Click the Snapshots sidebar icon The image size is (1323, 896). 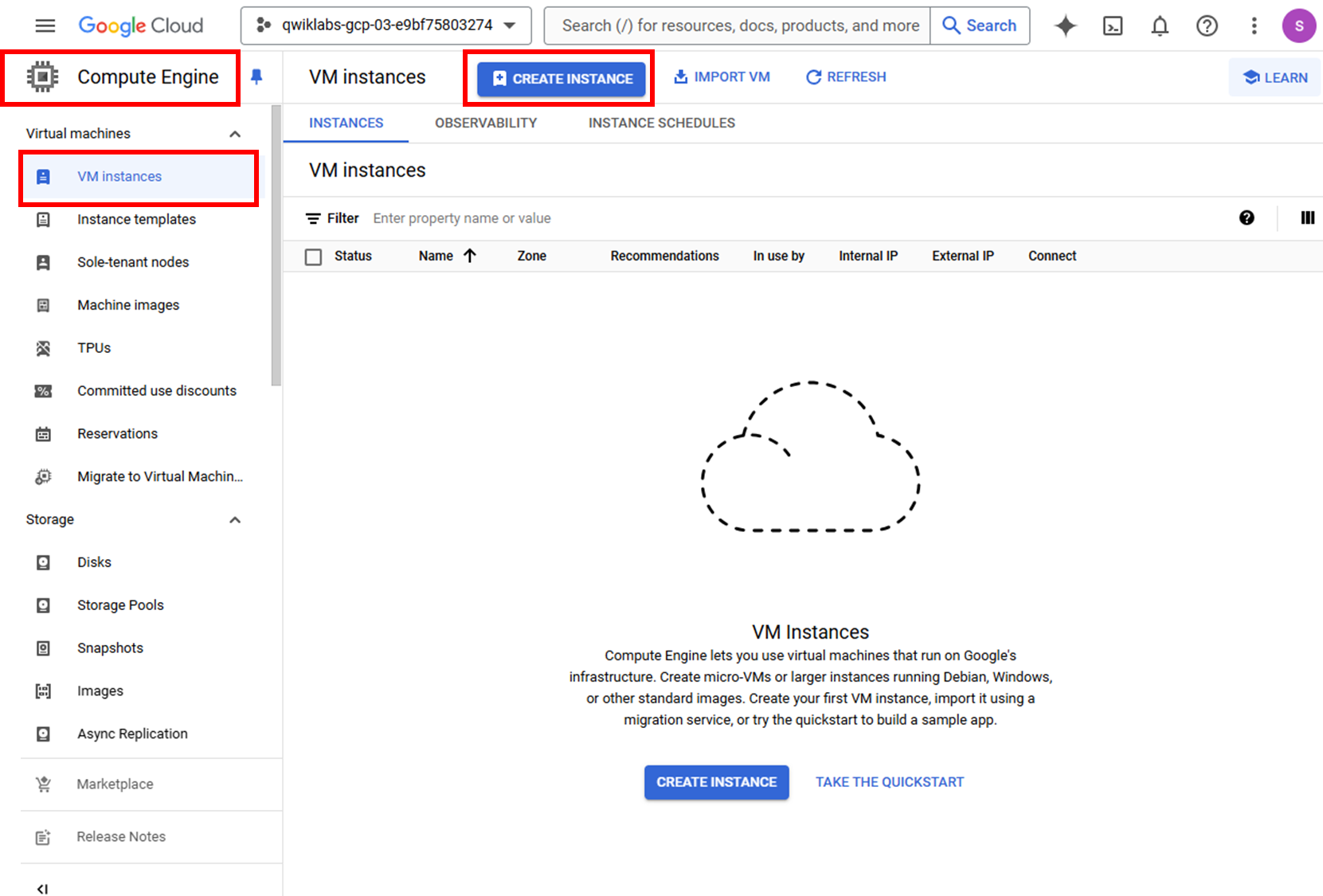click(43, 648)
